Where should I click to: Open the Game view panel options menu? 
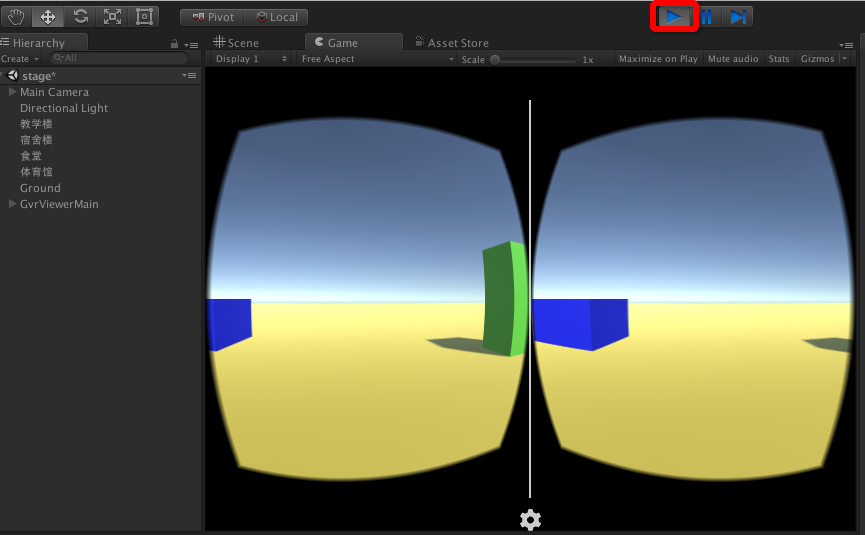[846, 45]
